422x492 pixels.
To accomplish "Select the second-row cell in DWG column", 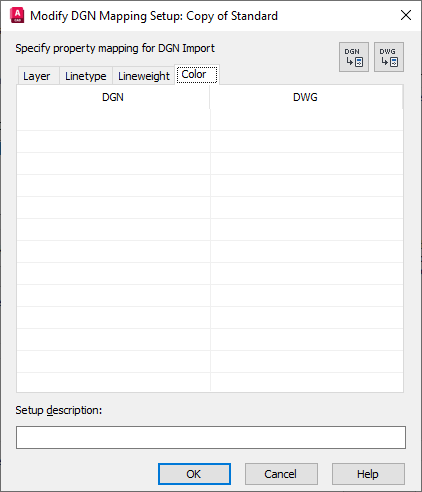I will [307, 142].
